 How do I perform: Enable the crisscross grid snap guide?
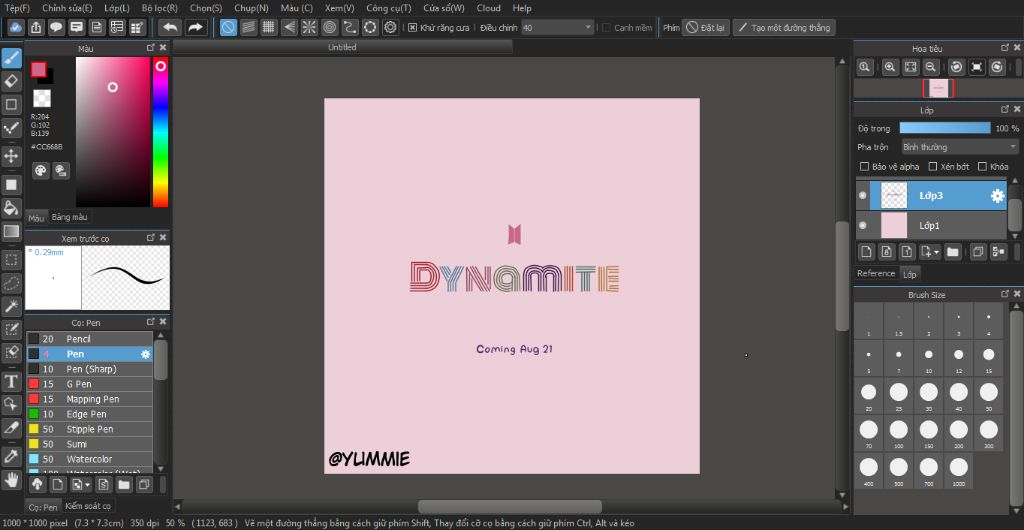[x=268, y=27]
